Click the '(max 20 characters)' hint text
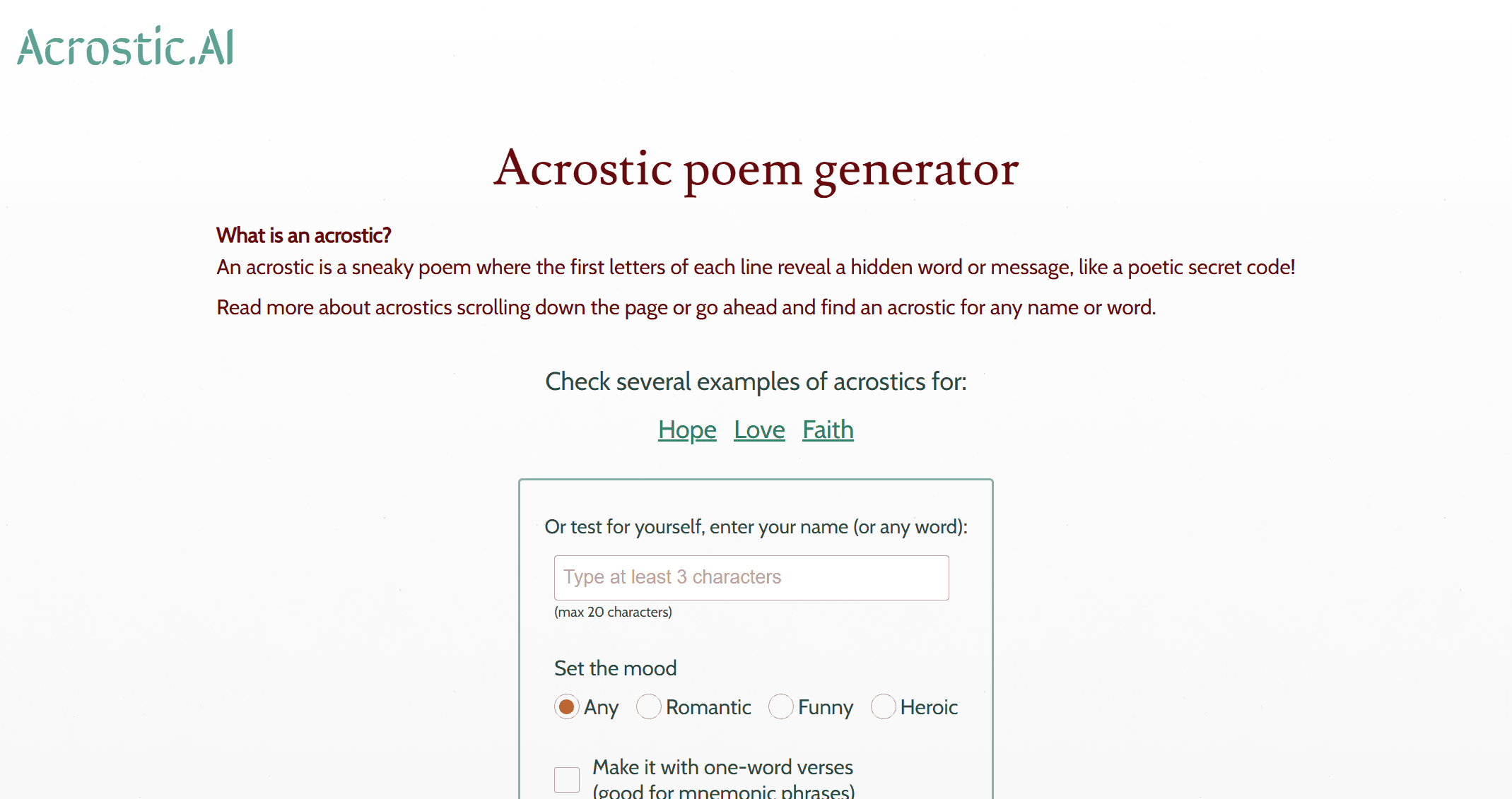 (613, 612)
